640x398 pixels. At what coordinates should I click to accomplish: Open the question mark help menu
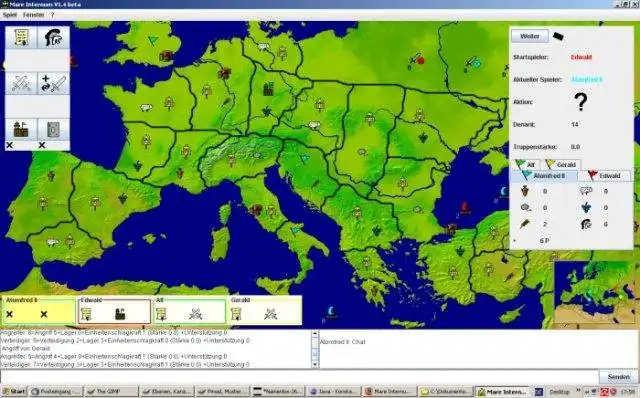point(52,15)
